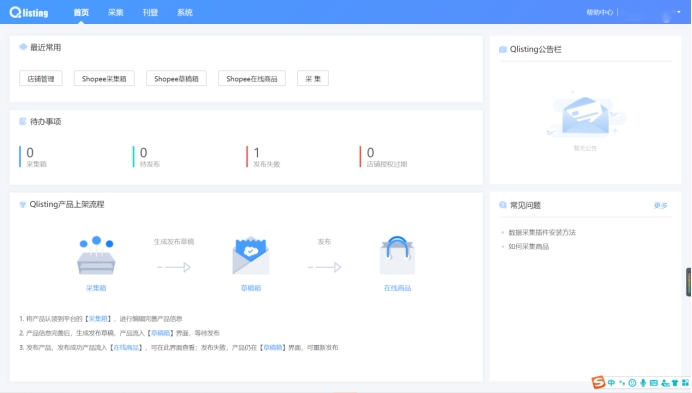Image resolution: width=692 pixels, height=393 pixels.
Task: Open Shopee草稿箱 shortcut
Action: click(177, 79)
